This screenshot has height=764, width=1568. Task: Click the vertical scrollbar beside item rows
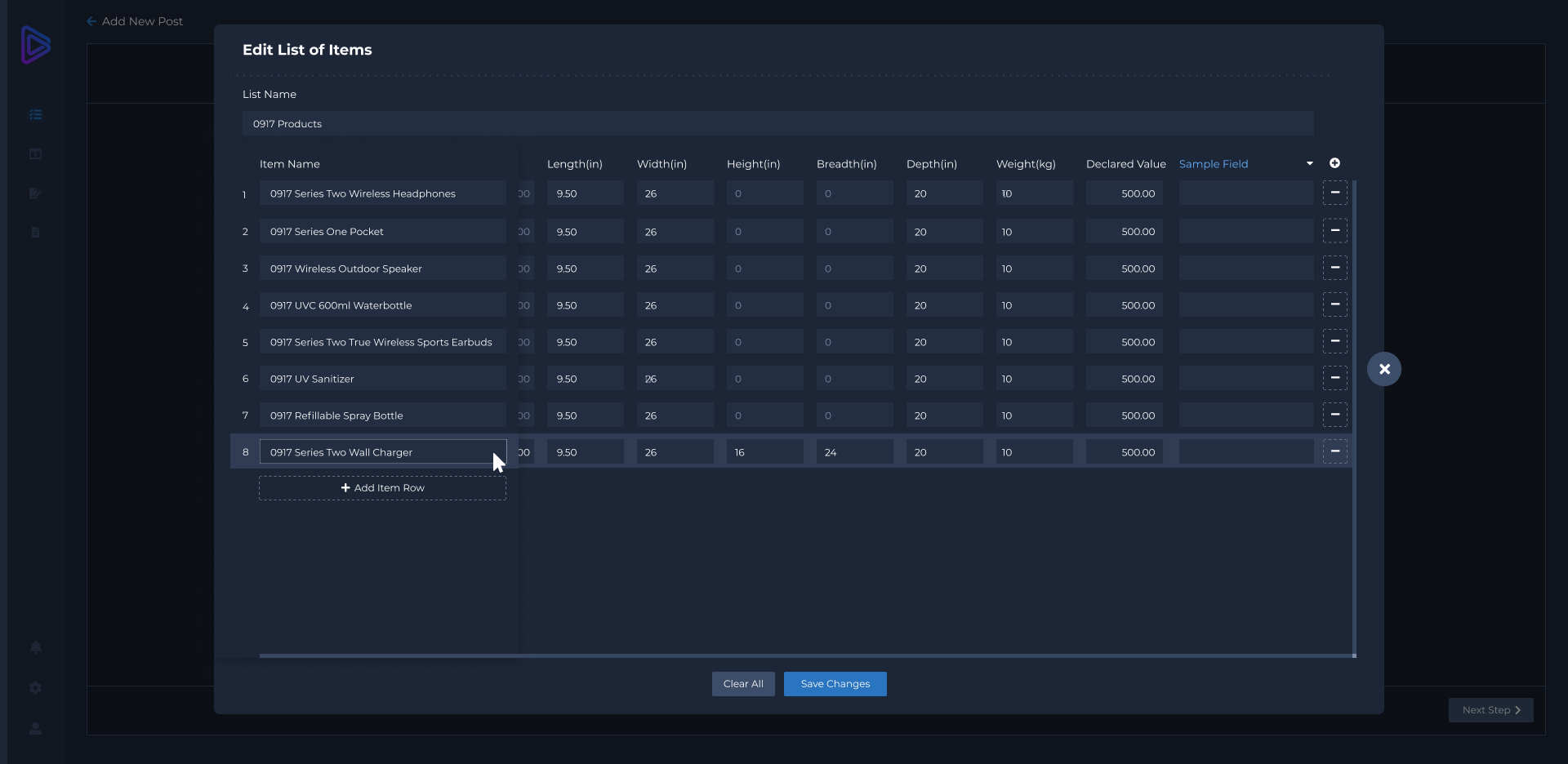point(1354,416)
